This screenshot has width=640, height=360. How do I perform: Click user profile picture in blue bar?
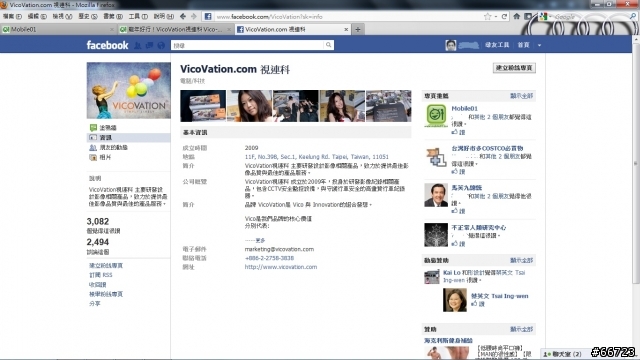click(x=451, y=45)
